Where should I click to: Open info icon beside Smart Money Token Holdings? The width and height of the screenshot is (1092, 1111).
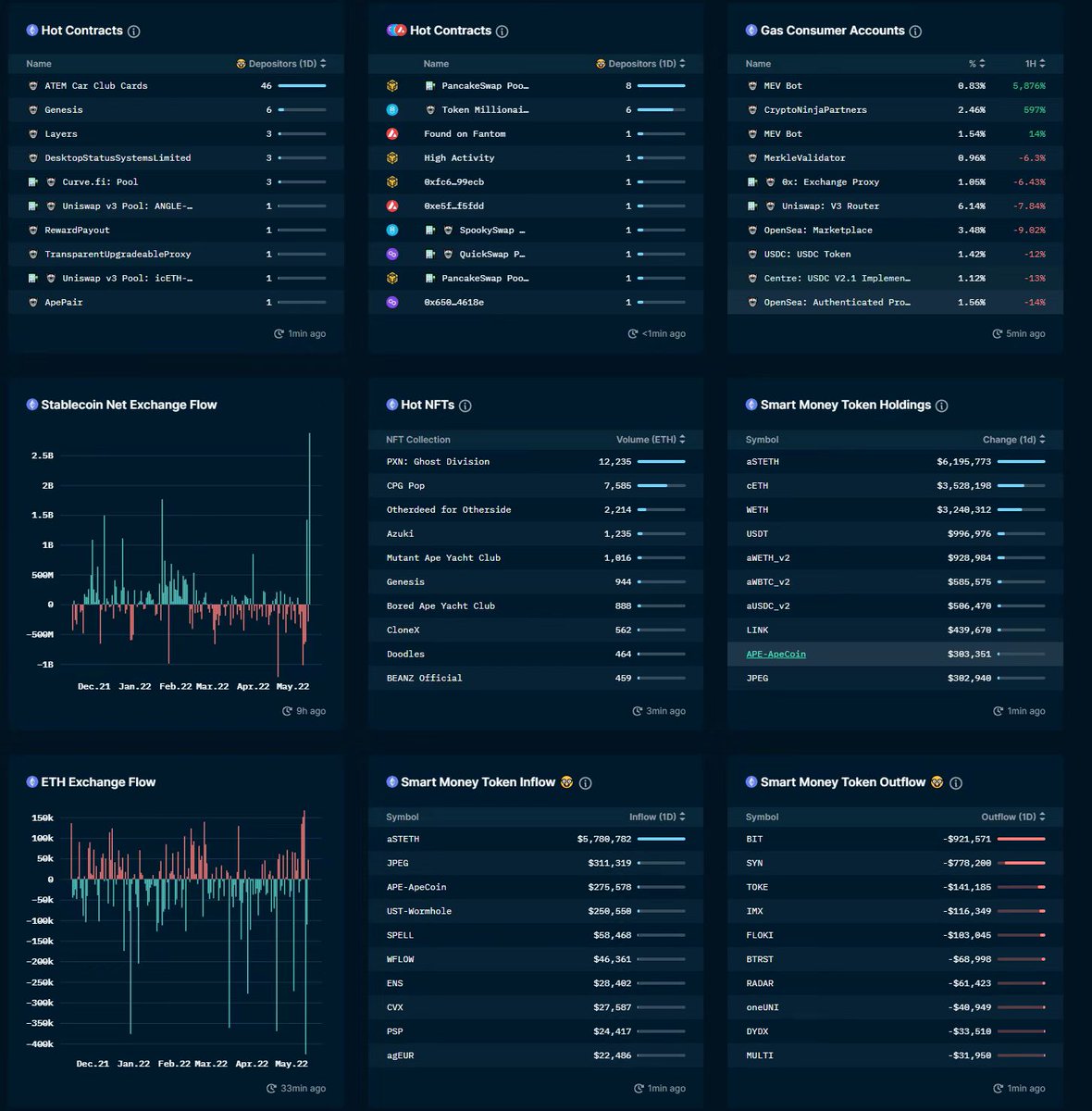(942, 406)
